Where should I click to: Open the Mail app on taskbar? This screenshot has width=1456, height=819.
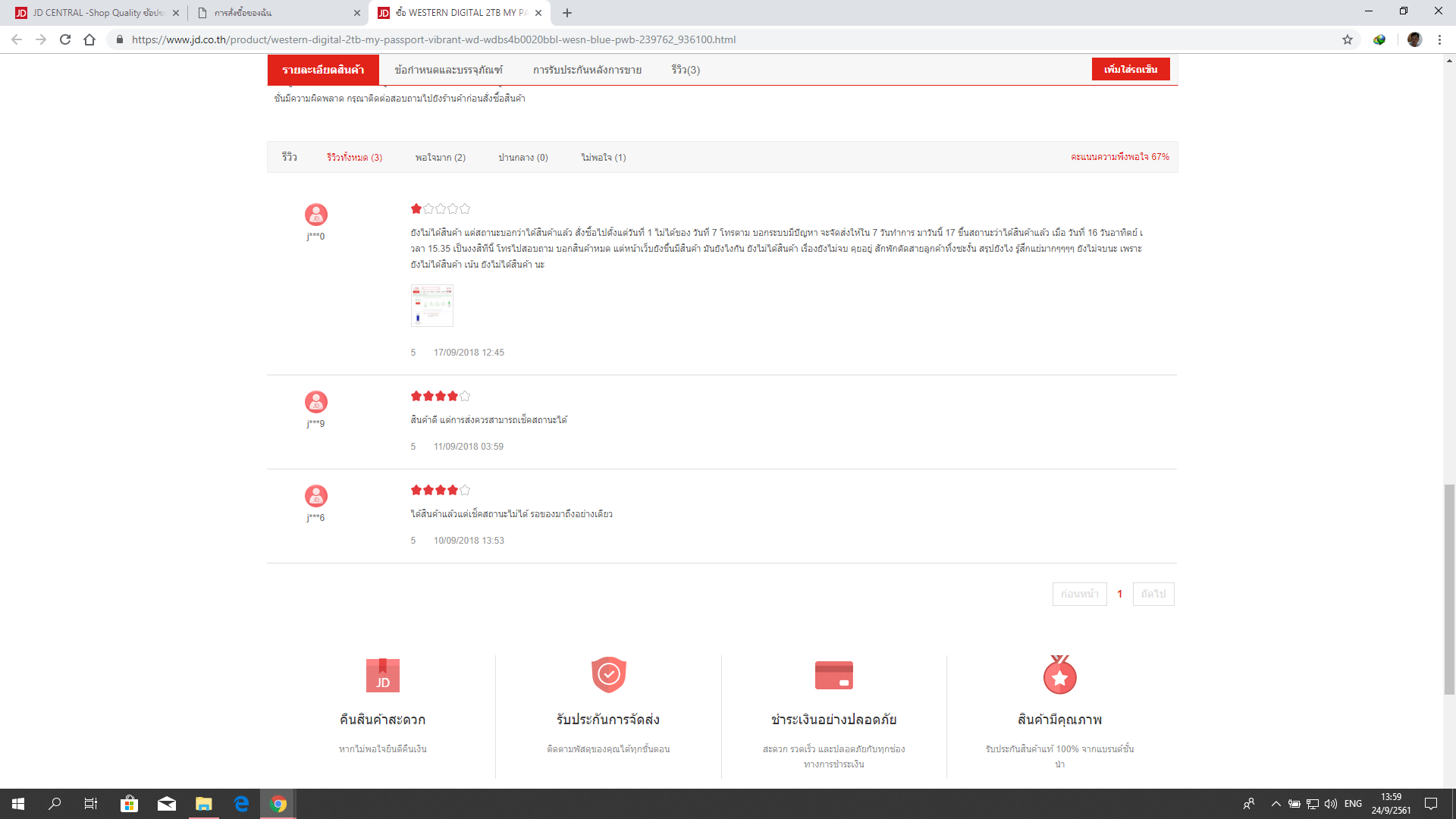[167, 804]
